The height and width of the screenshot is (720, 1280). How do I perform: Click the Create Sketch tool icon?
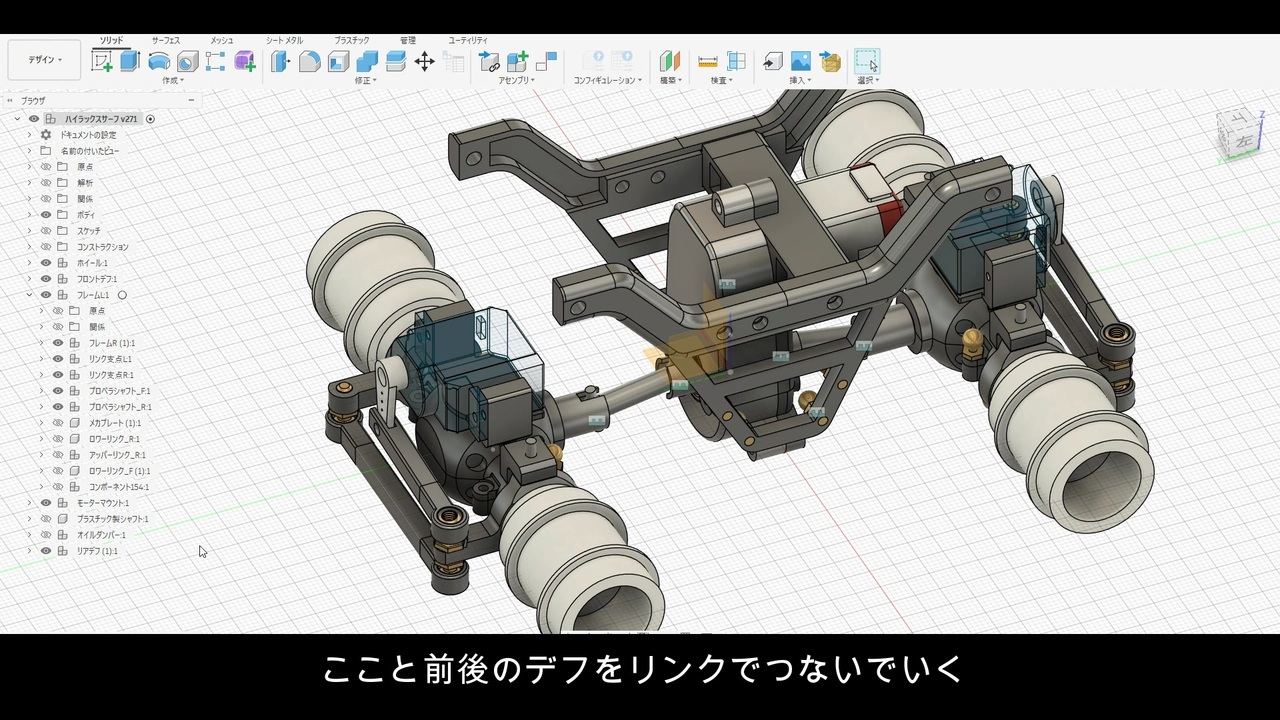[x=102, y=62]
